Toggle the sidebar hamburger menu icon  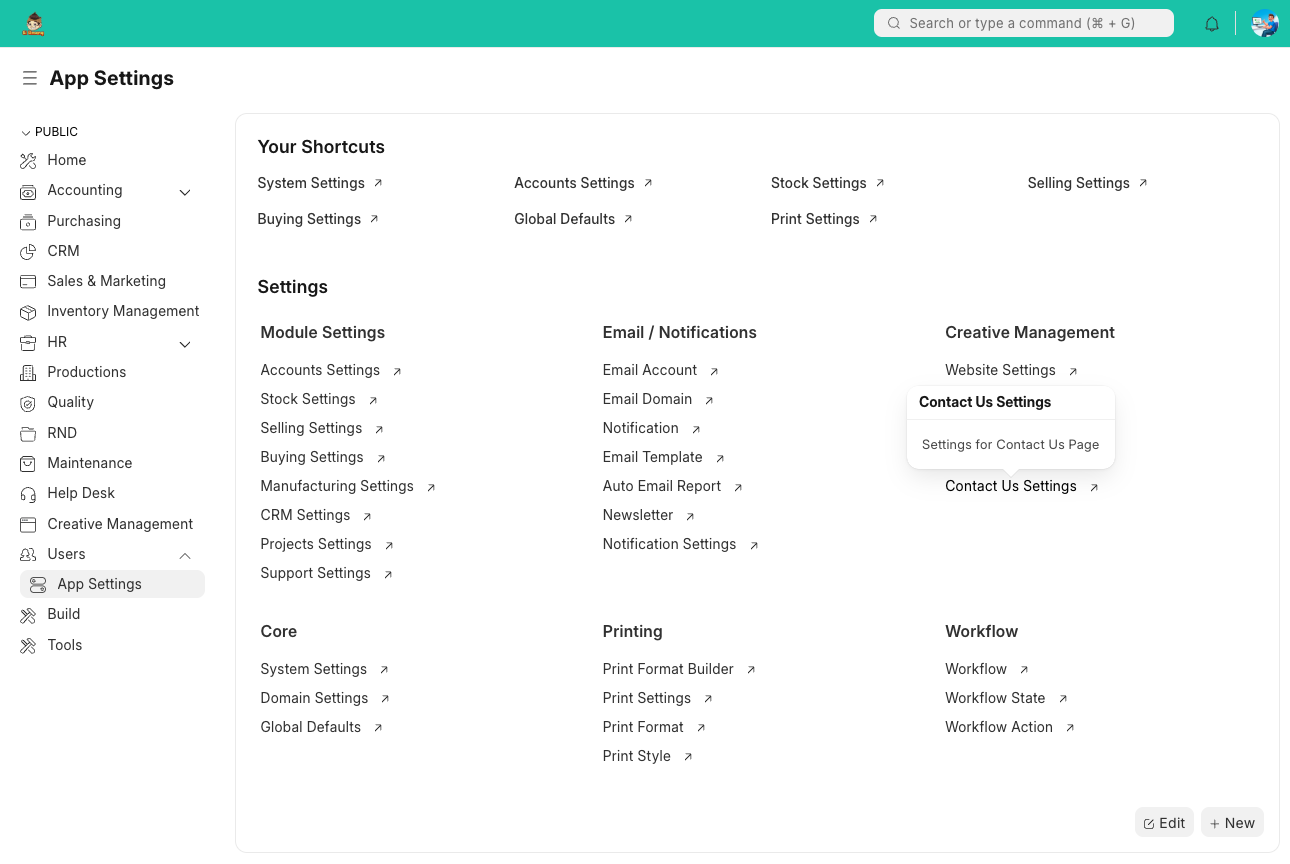[30, 78]
